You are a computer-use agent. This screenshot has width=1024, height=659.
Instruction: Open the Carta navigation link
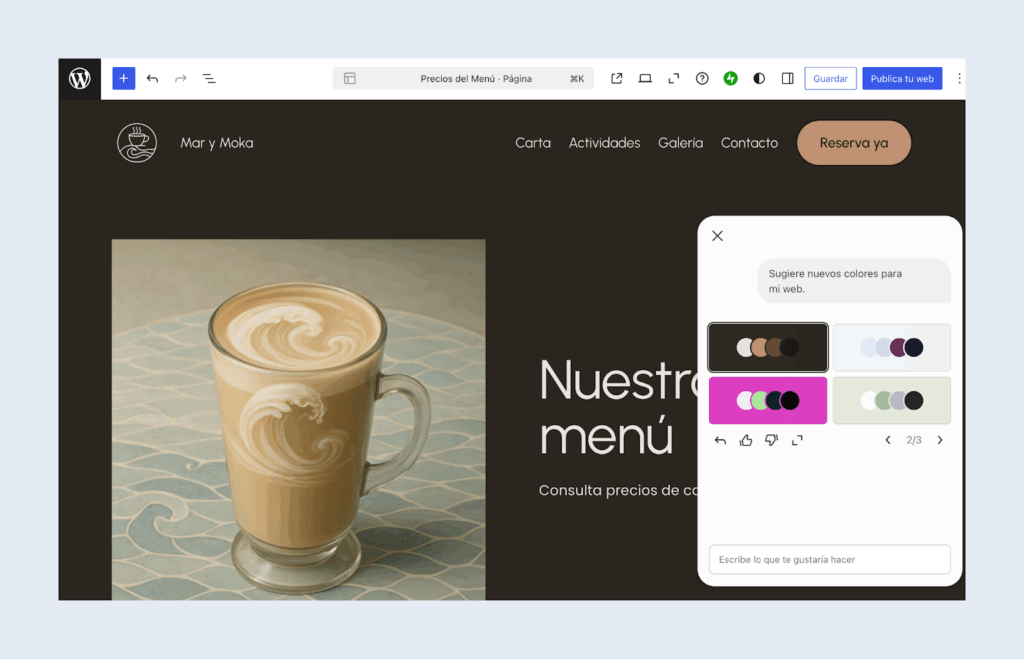pyautogui.click(x=533, y=143)
